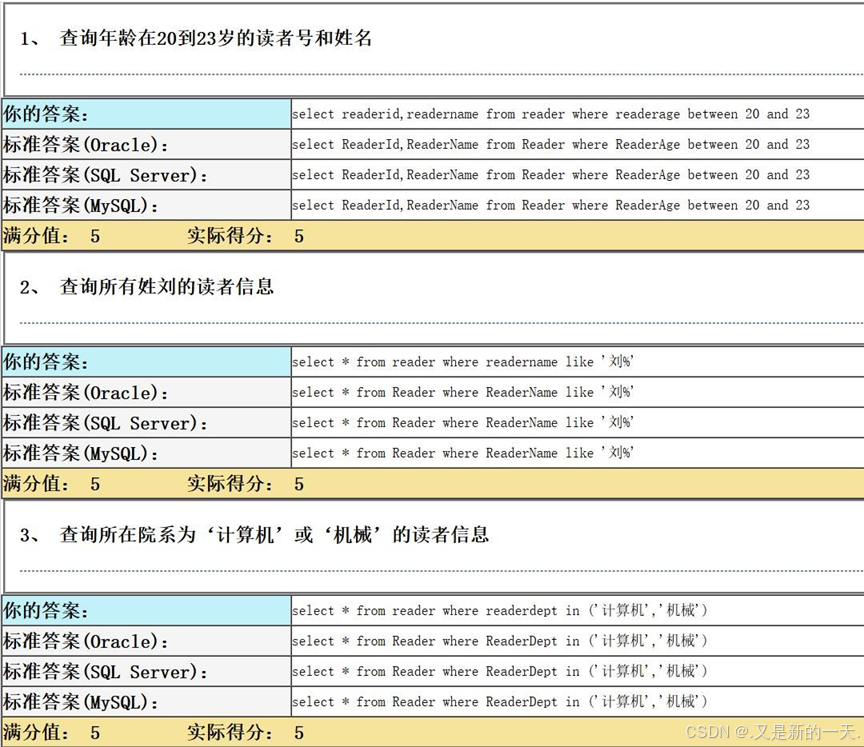
Task: Click question 2 title about surname 刘
Action: 166,287
